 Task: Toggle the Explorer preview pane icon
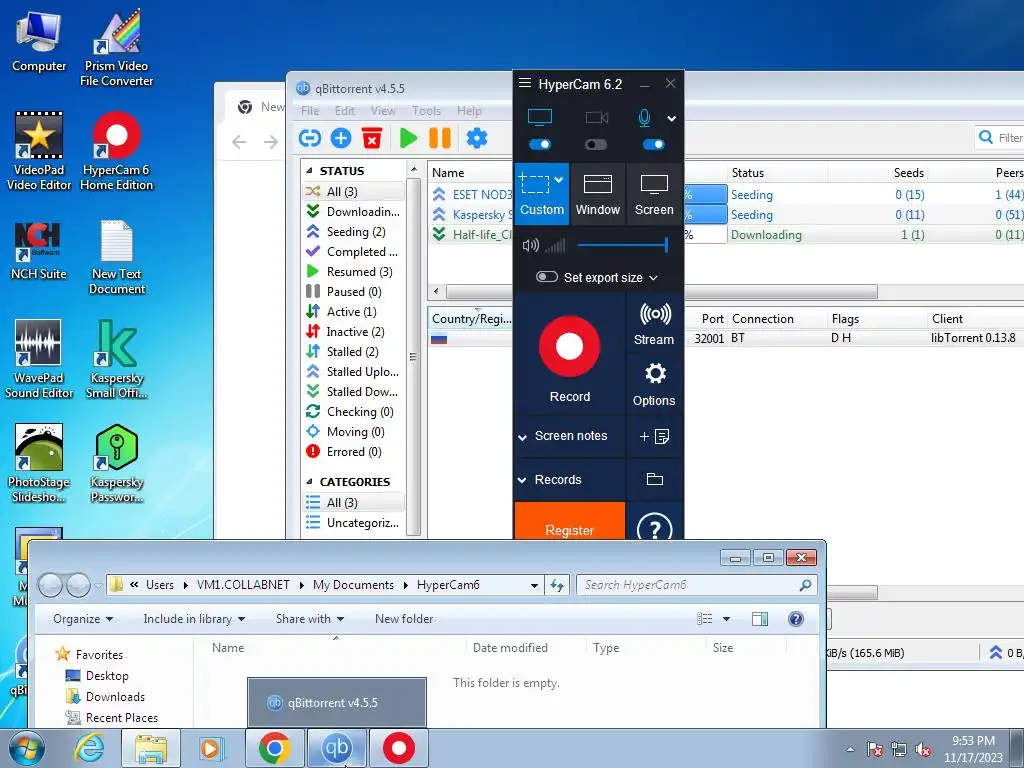tap(760, 618)
